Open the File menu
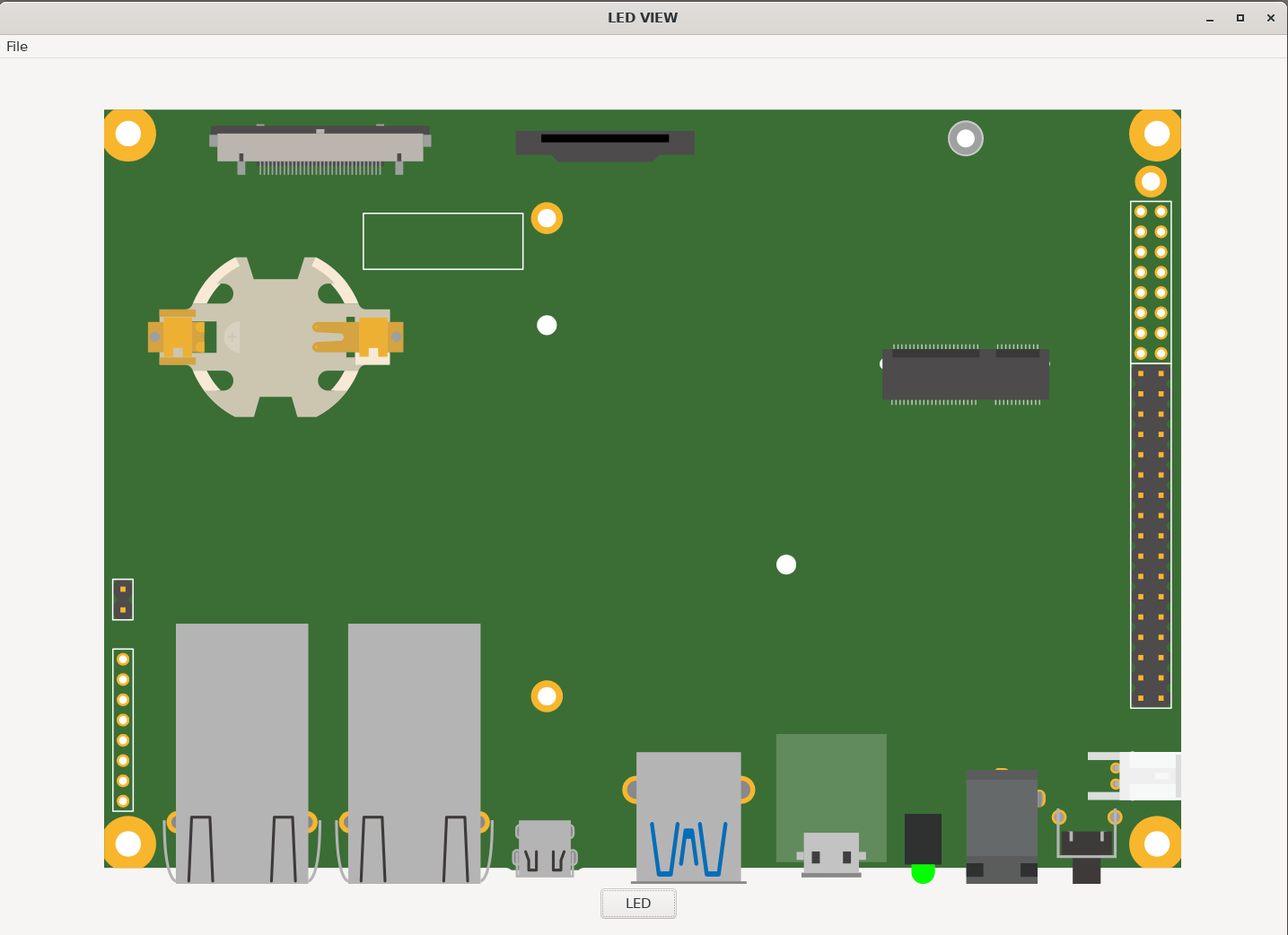The width and height of the screenshot is (1288, 935). pyautogui.click(x=17, y=47)
